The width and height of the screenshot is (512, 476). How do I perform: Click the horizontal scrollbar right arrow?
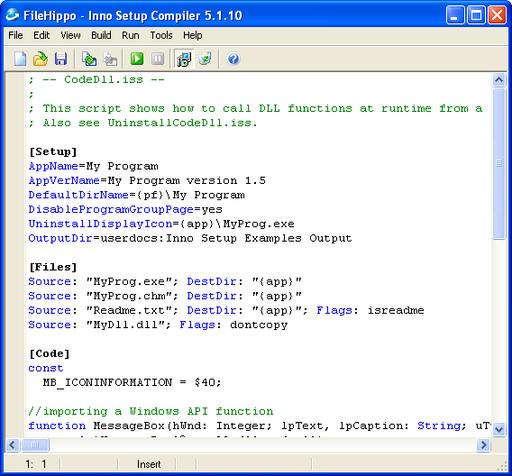[x=483, y=445]
